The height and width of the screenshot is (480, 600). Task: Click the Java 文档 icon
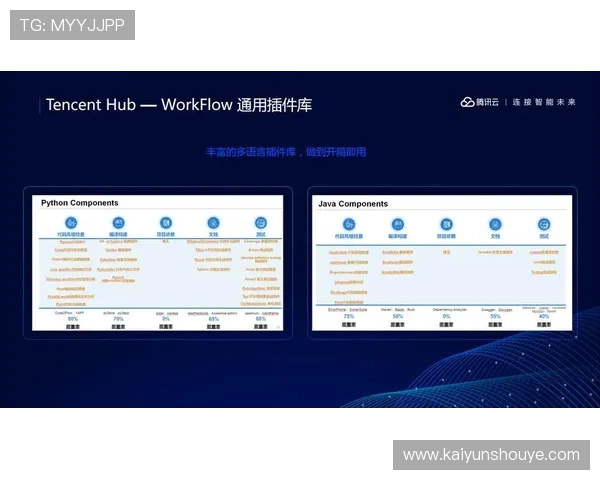pyautogui.click(x=495, y=224)
